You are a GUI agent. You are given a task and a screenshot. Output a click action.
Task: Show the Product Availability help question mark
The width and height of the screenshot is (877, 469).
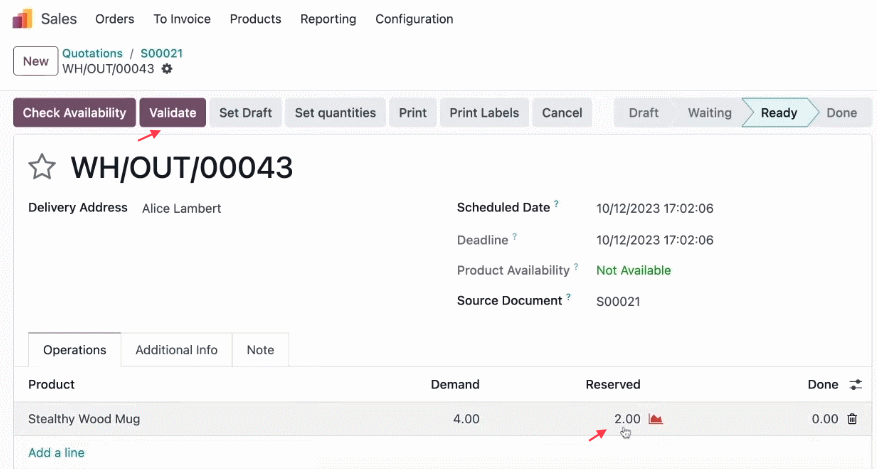pyautogui.click(x=576, y=267)
